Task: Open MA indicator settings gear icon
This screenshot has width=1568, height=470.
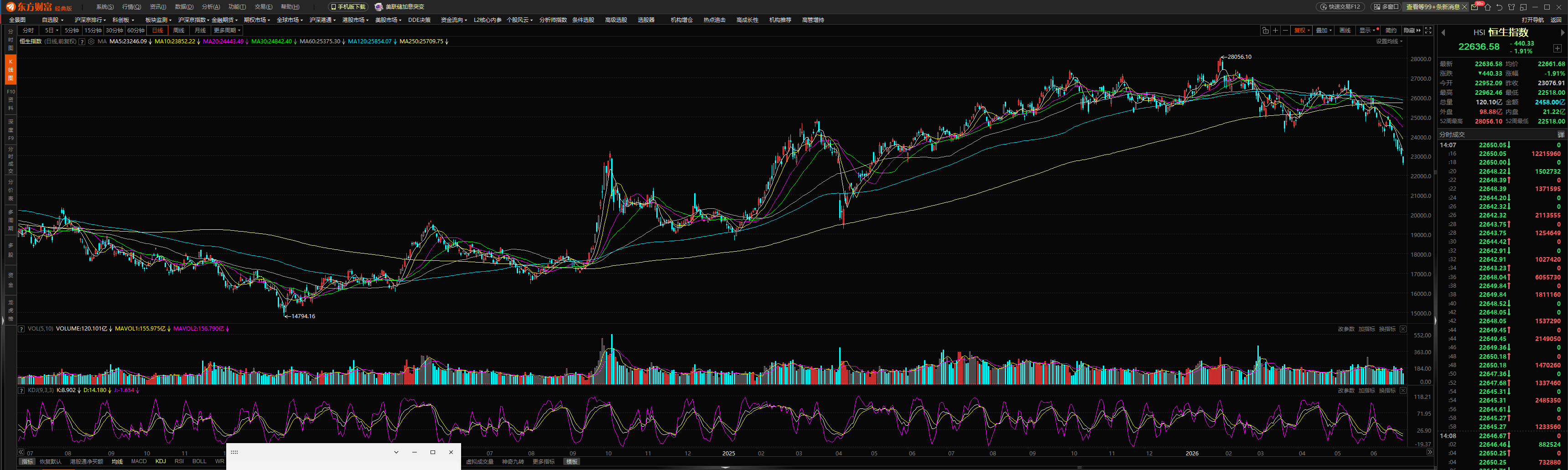Action: click(91, 41)
